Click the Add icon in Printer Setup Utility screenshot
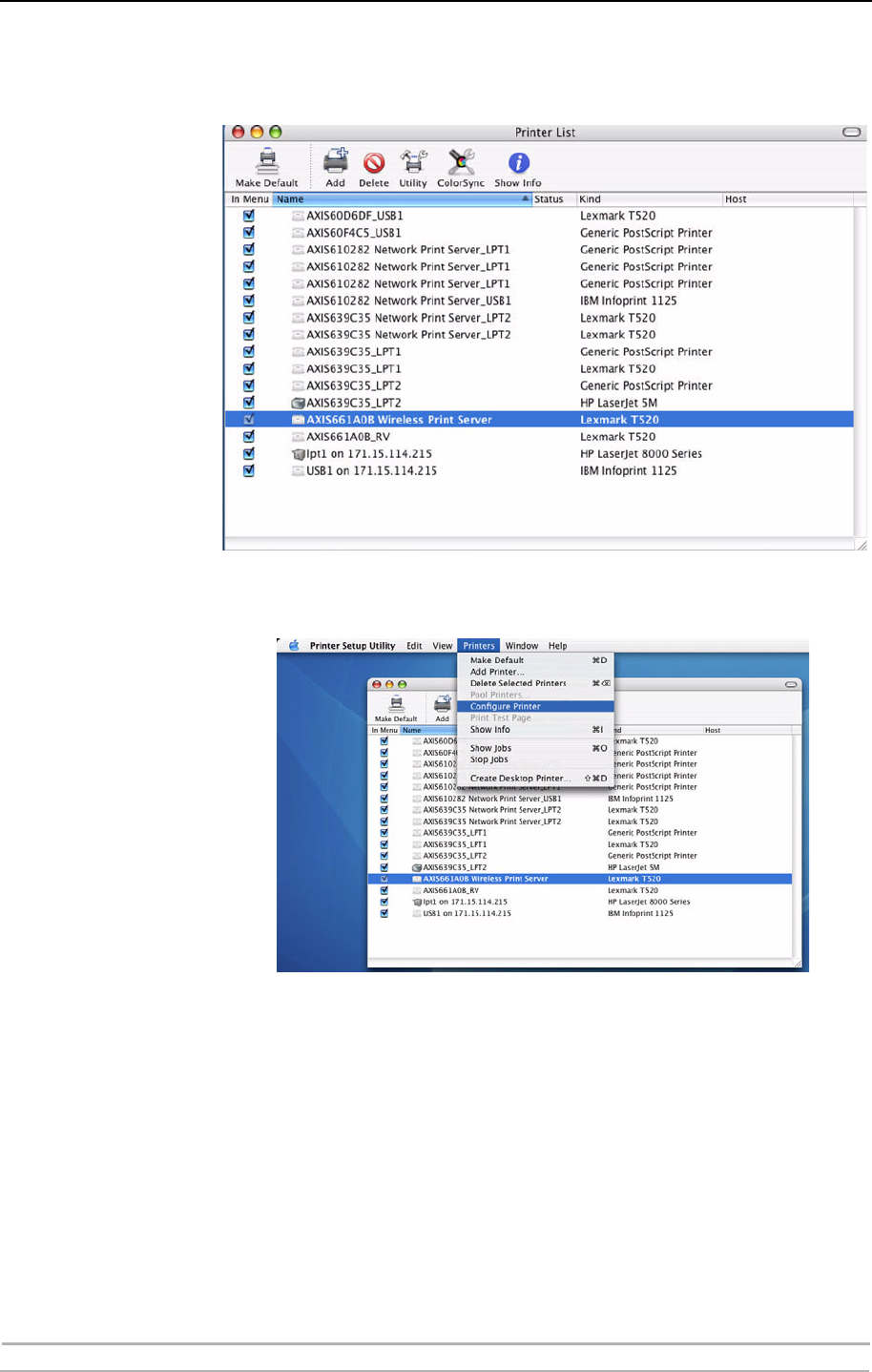872x1372 pixels. 443,704
